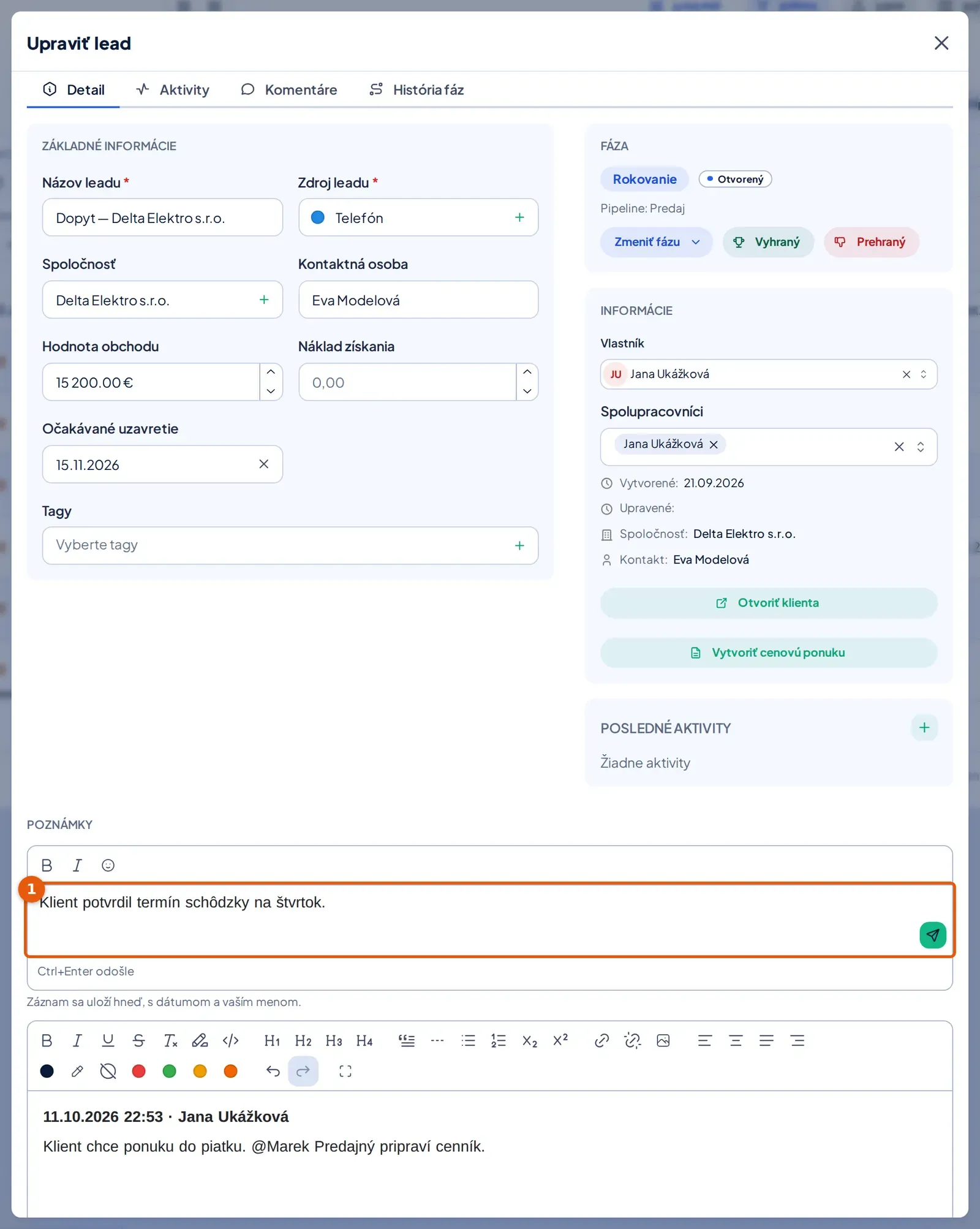Mark lead as Vyhraný
980x1229 pixels.
(x=768, y=242)
